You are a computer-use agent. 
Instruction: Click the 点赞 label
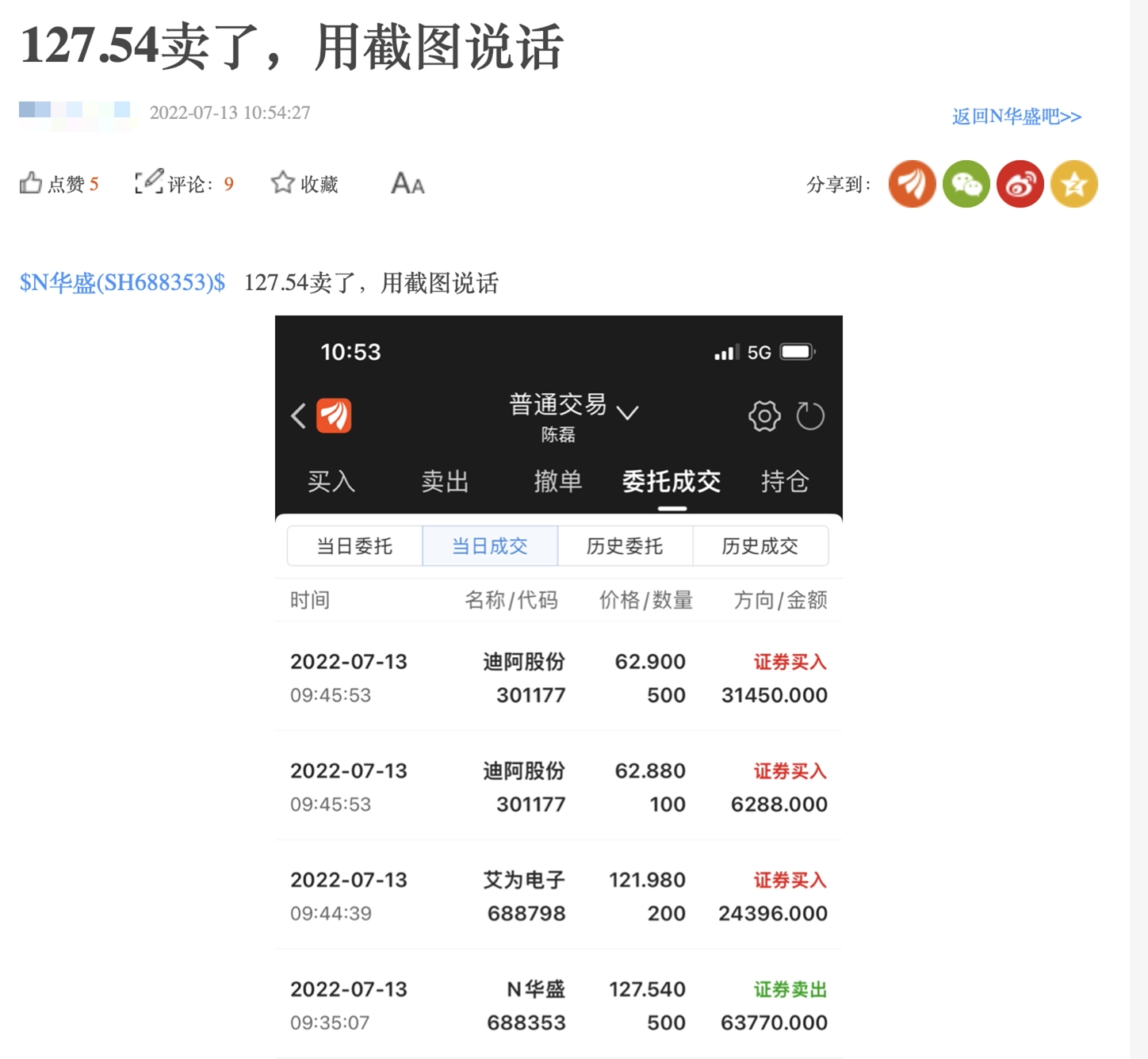click(x=66, y=184)
